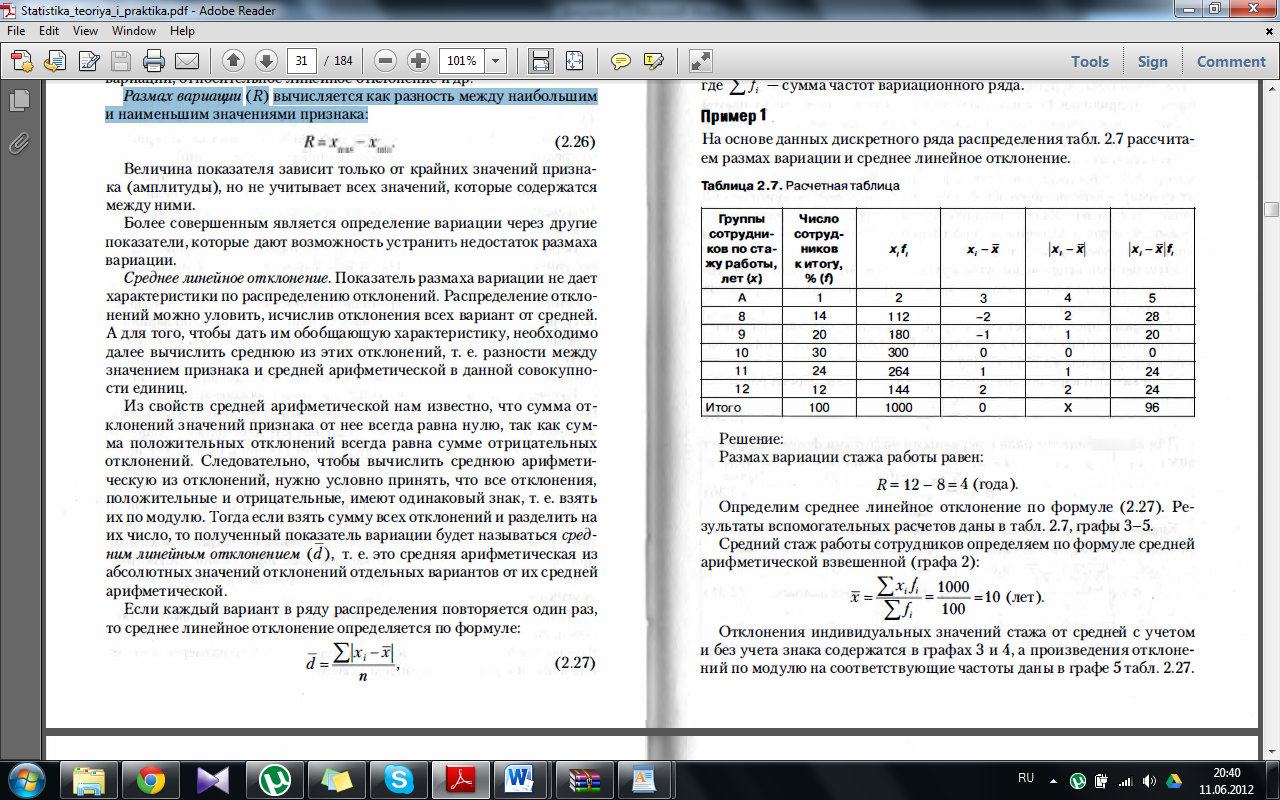Click the scrollbar up arrow
Screen dimensions: 1280x800
tap(1271, 88)
